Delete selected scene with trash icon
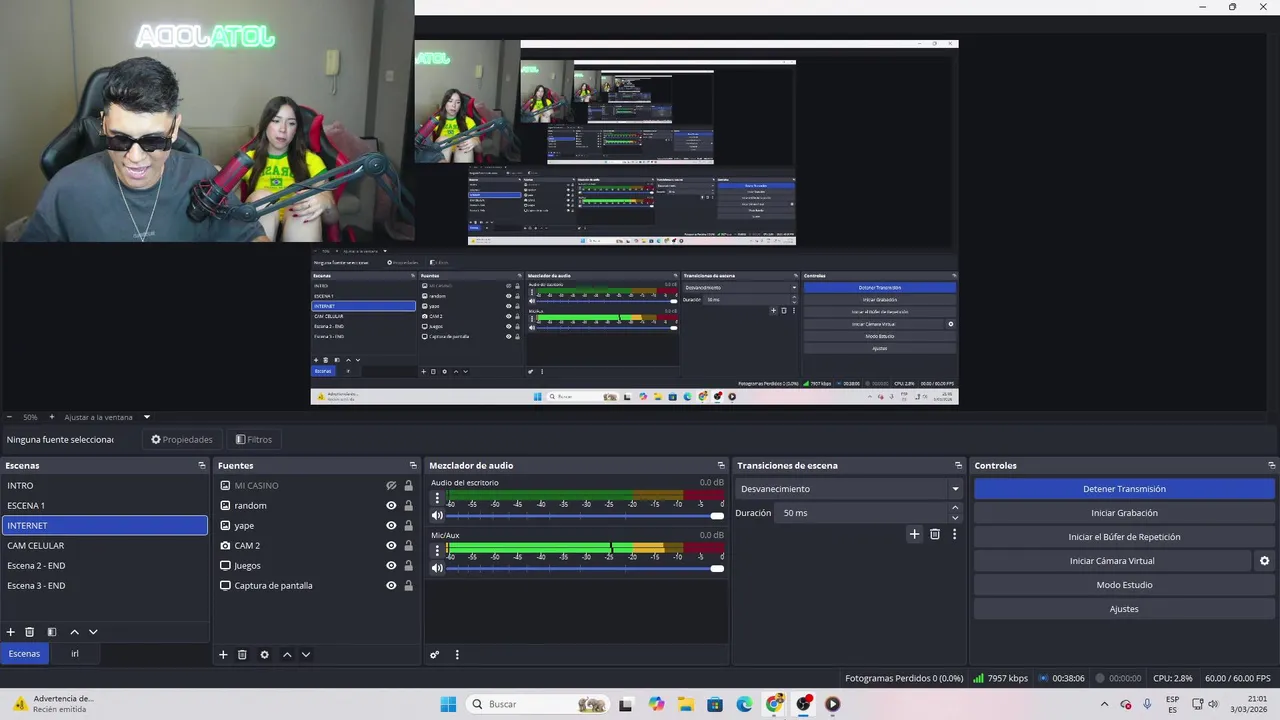1280x720 pixels. tap(30, 632)
